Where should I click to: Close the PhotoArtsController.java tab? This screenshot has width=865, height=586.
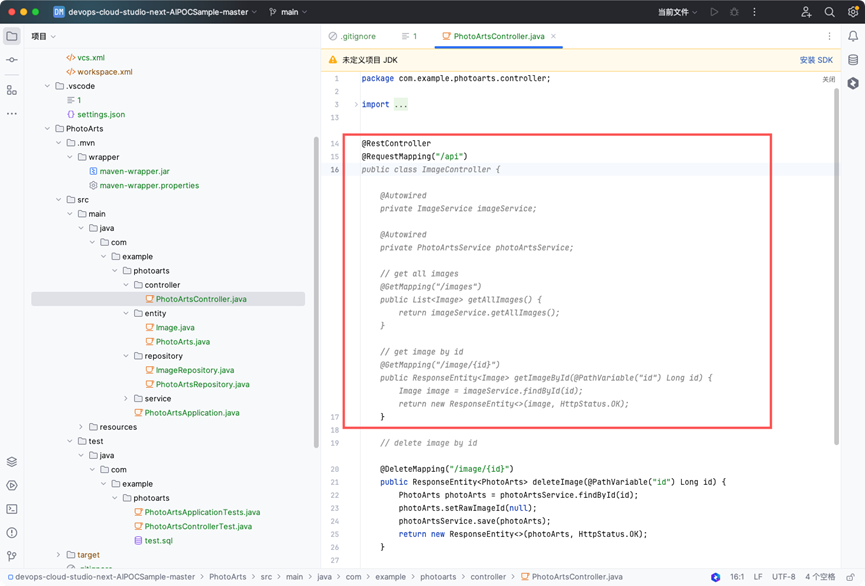553,36
